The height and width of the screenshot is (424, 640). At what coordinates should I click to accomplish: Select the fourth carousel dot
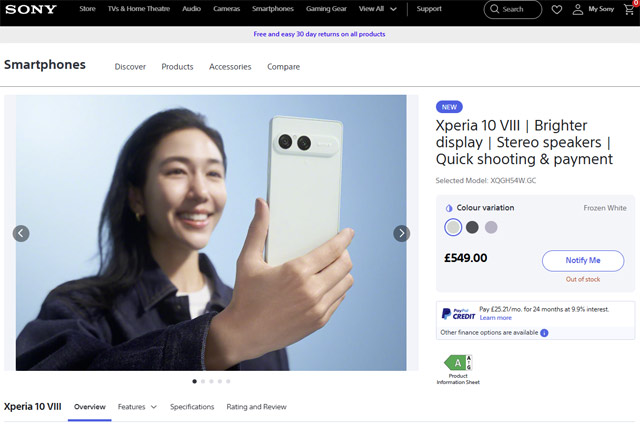click(220, 381)
